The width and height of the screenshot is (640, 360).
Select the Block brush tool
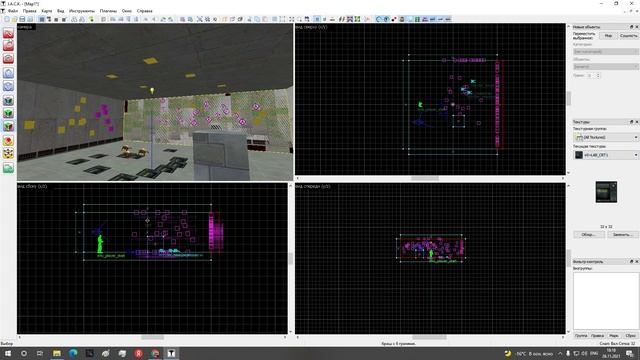[8, 86]
